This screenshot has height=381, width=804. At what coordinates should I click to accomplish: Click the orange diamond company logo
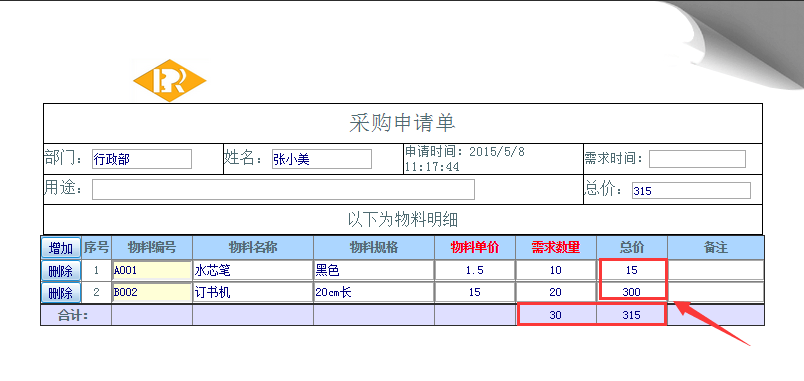(x=170, y=81)
